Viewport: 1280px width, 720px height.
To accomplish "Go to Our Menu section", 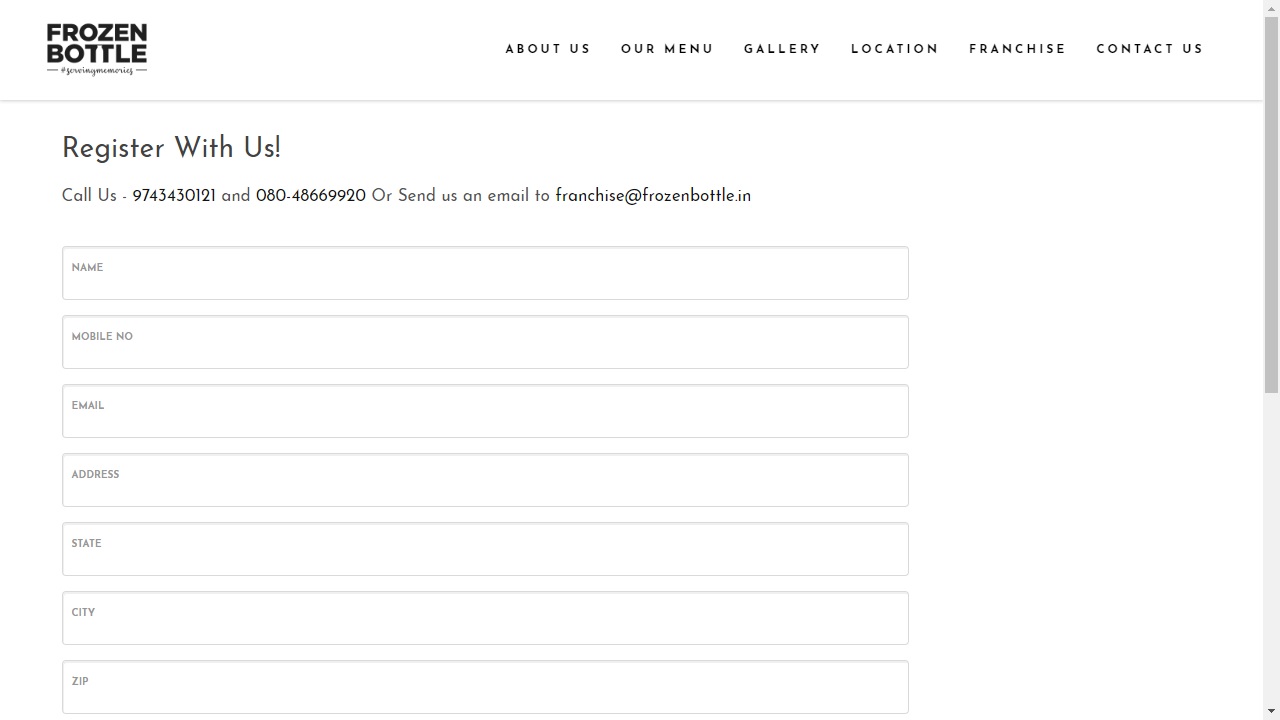I will (x=667, y=49).
